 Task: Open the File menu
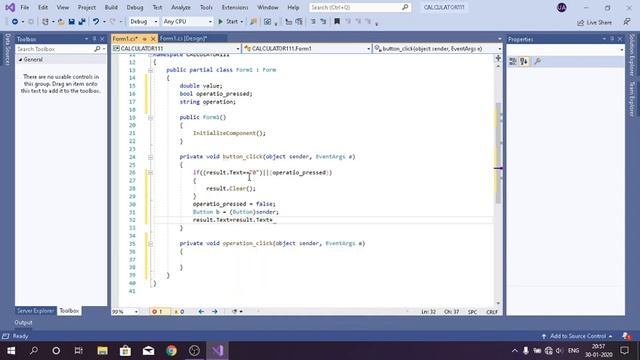[24, 7]
